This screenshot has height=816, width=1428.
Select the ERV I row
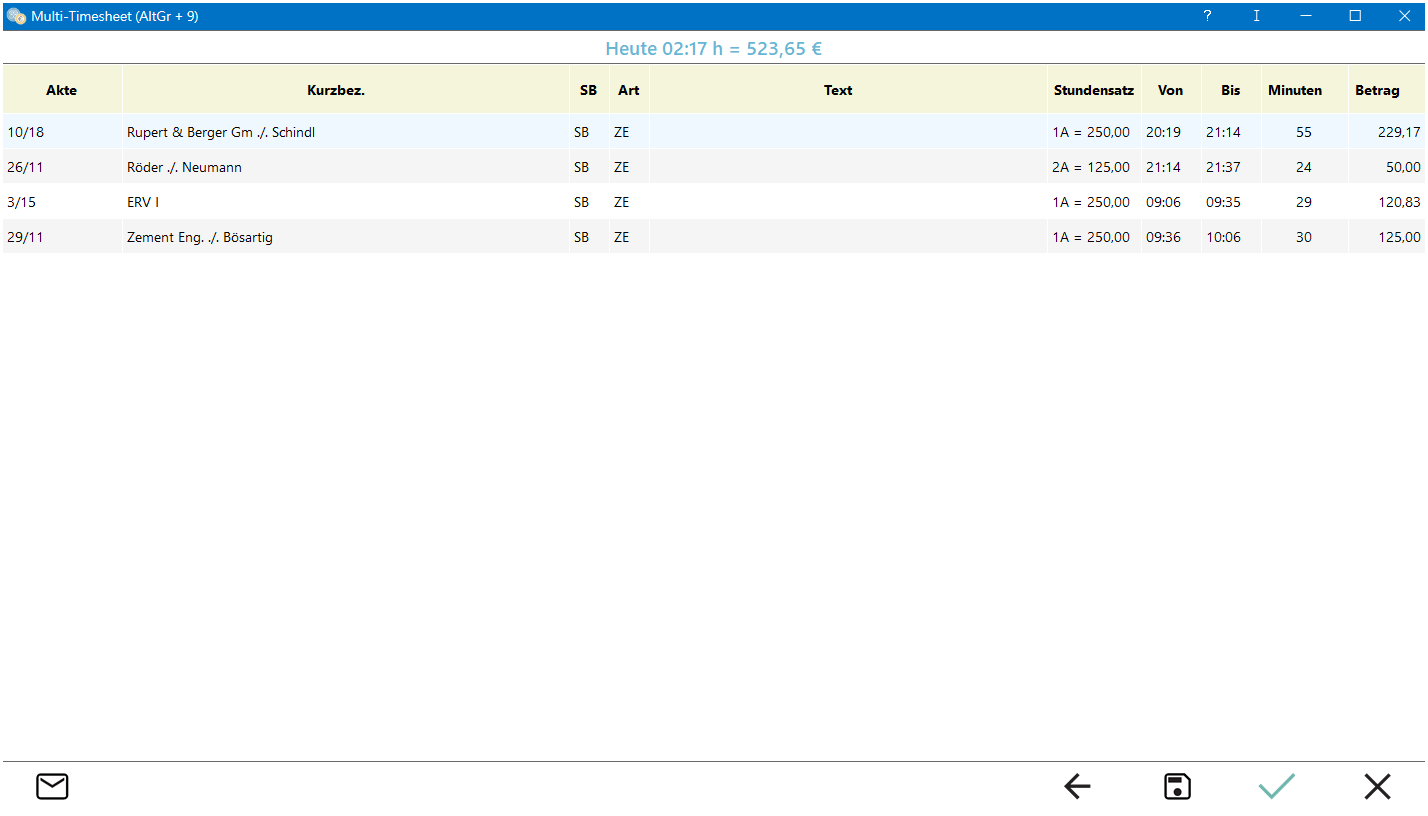[143, 202]
